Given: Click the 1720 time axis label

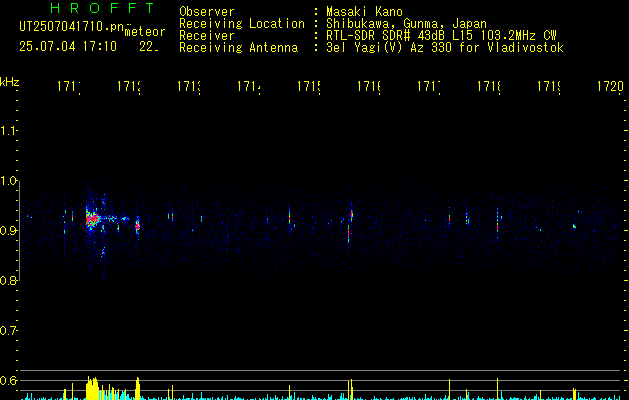Looking at the screenshot, I should click(x=610, y=86).
